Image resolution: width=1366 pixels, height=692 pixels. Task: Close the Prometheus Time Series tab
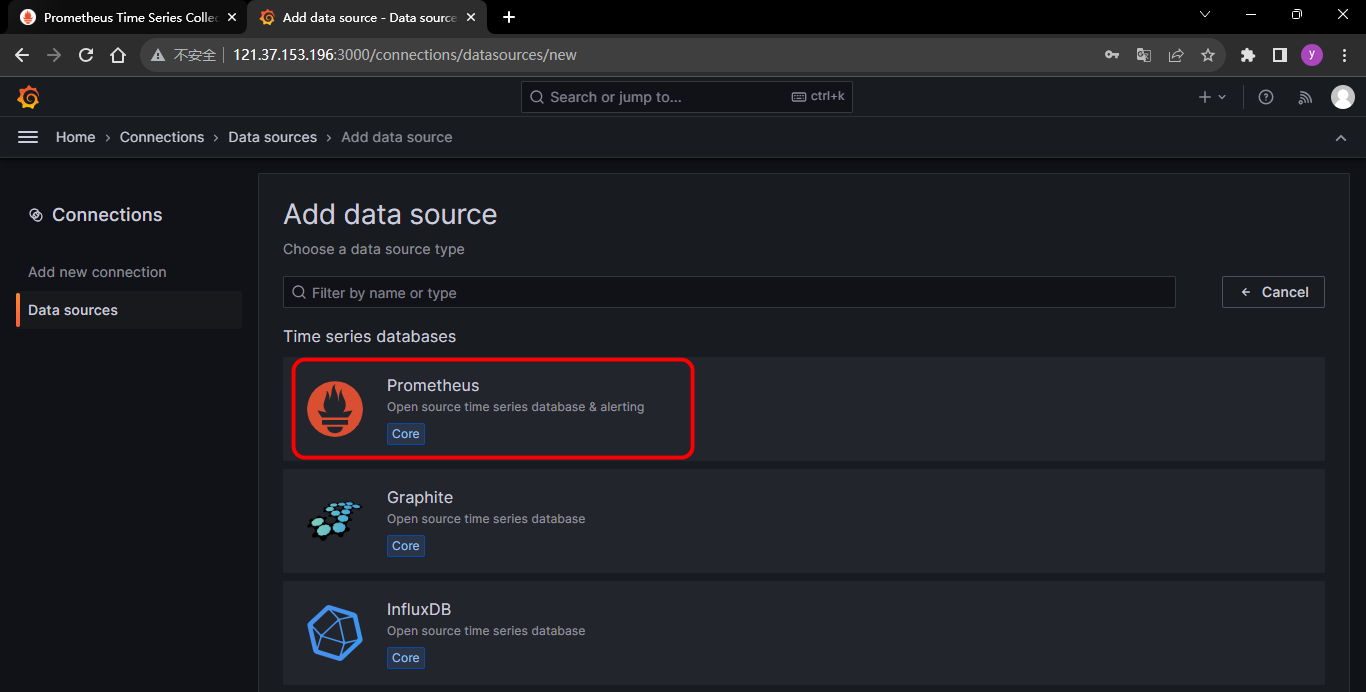[232, 17]
